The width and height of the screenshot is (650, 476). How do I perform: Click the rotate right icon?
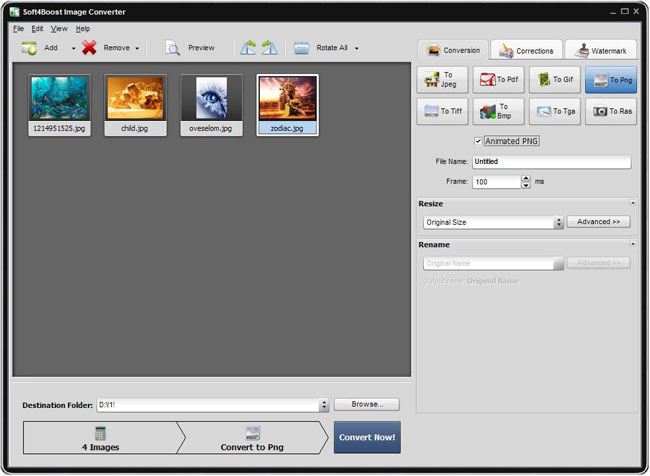[269, 48]
